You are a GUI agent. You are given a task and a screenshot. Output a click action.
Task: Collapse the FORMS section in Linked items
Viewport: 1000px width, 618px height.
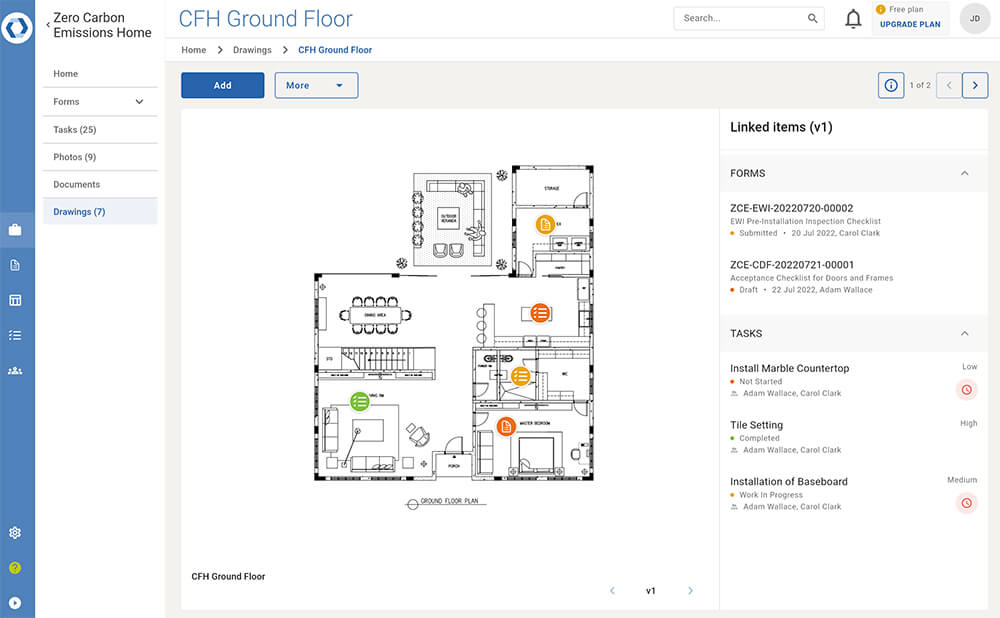(x=964, y=173)
